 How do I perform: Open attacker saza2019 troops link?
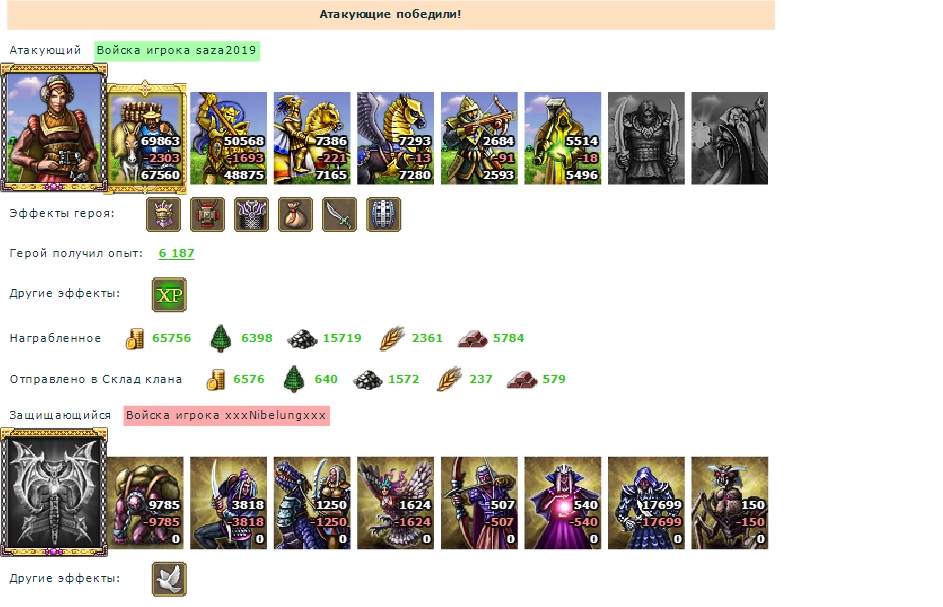(x=176, y=51)
